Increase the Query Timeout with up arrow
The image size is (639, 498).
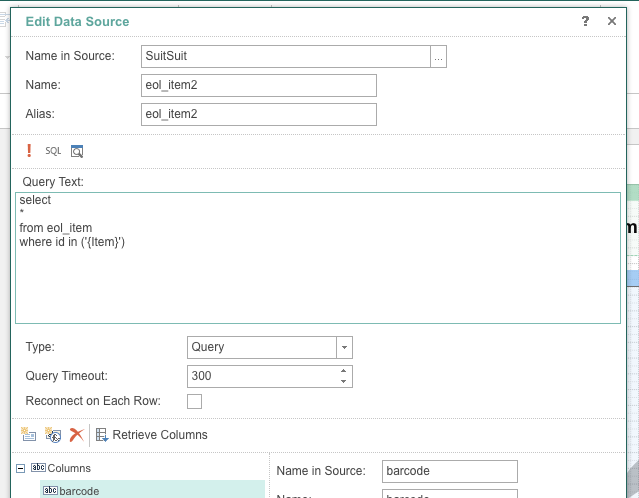[x=344, y=371]
